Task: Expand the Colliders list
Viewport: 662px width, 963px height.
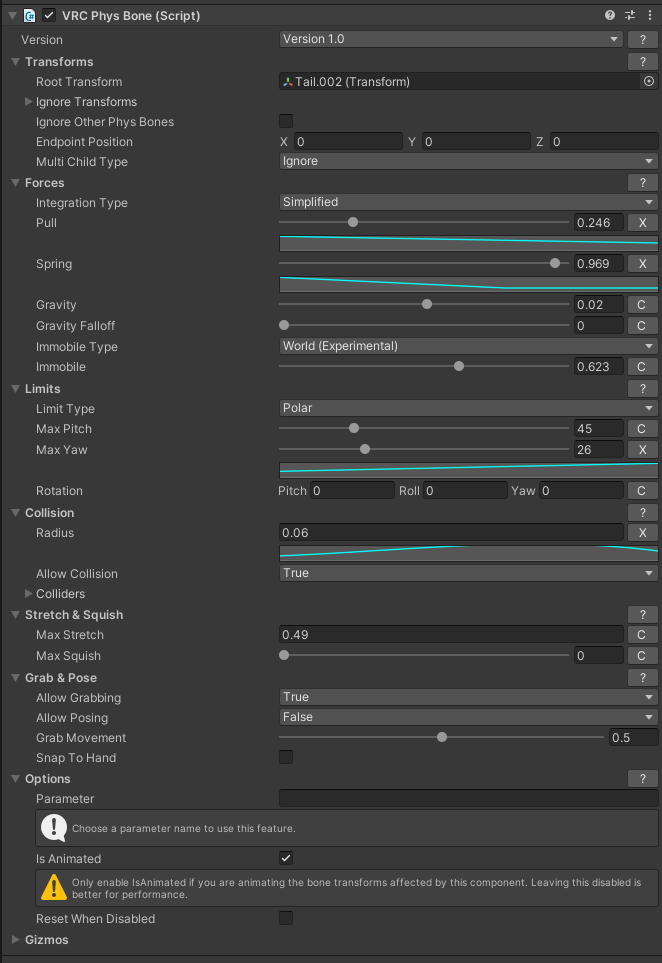Action: [x=28, y=593]
